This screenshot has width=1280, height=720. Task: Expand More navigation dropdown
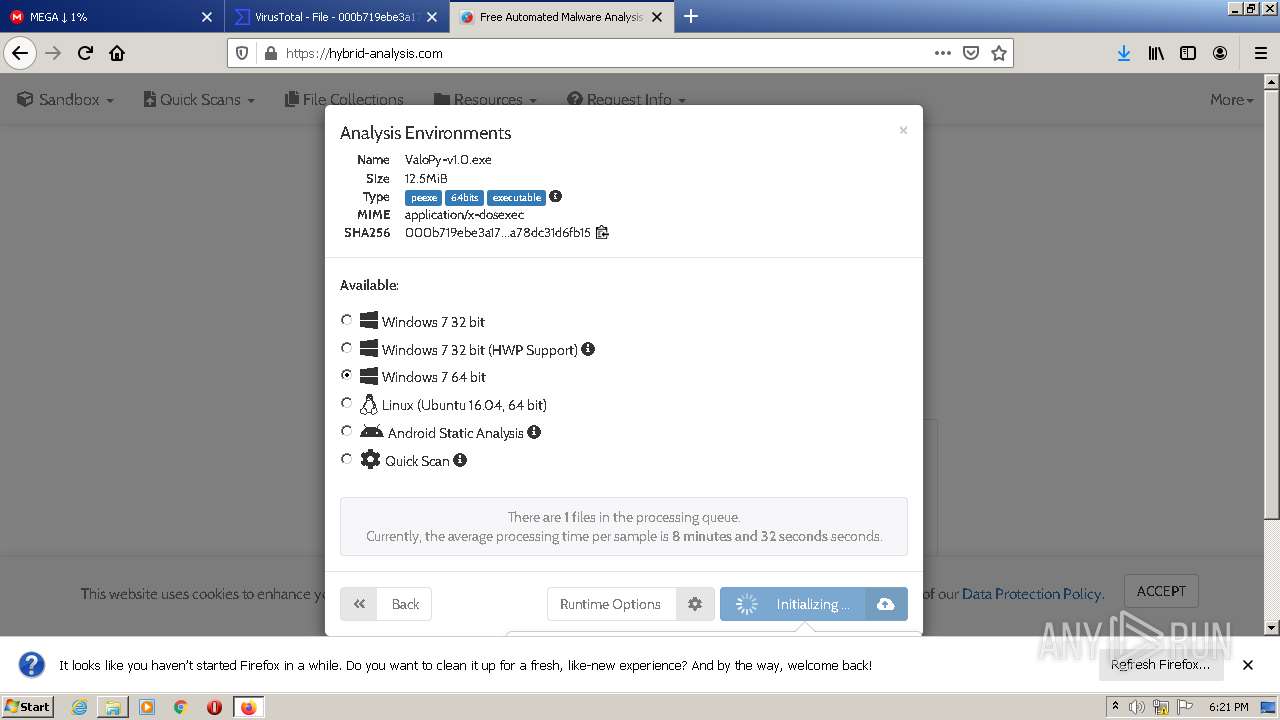(1232, 99)
